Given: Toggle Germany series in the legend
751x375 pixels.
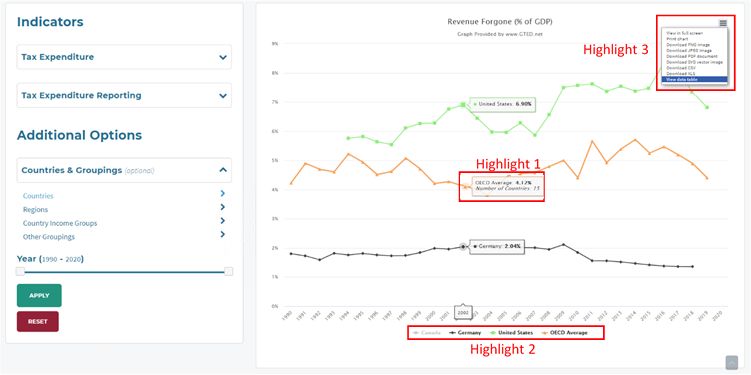Looking at the screenshot, I should click(x=465, y=332).
